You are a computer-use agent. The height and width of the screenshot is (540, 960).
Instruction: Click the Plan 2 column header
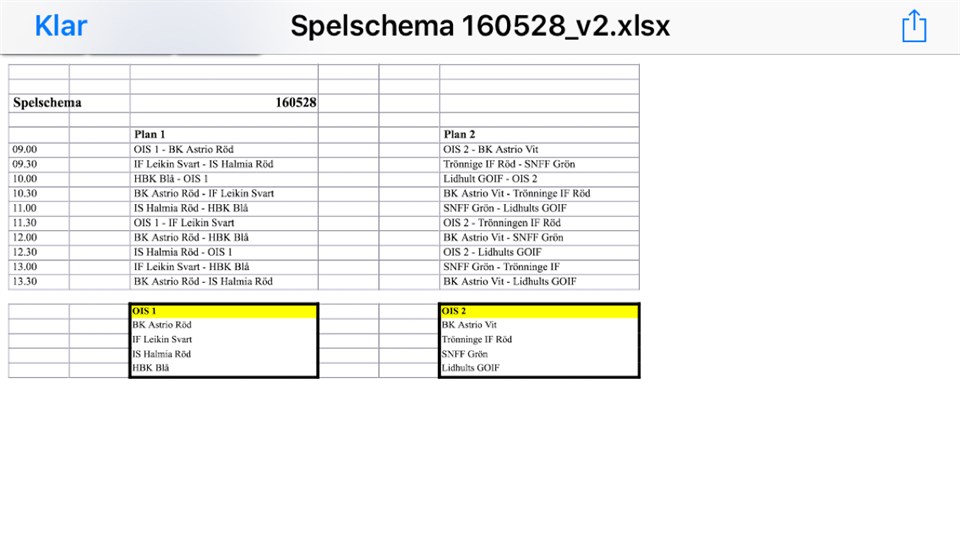pos(460,135)
